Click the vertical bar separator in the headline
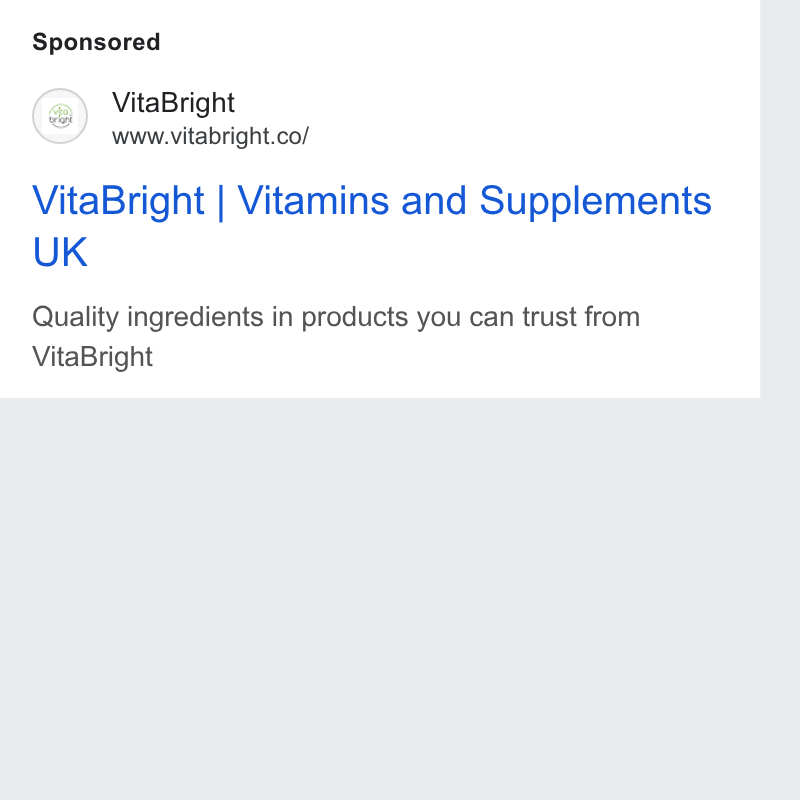 tap(221, 202)
